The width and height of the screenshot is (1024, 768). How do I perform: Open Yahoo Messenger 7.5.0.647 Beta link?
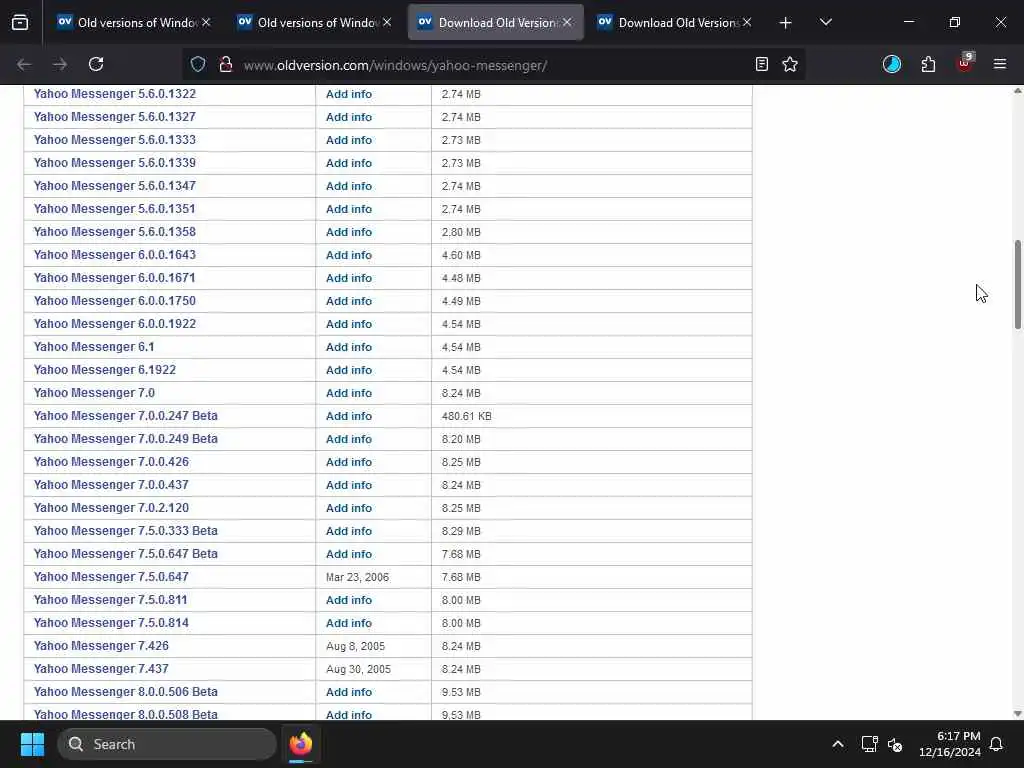[x=125, y=554]
